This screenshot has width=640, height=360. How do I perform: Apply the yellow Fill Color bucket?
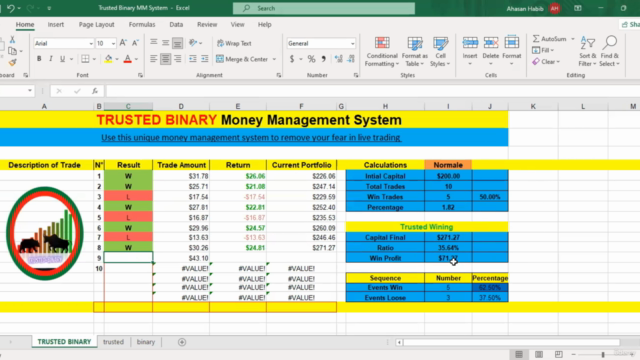(108, 59)
